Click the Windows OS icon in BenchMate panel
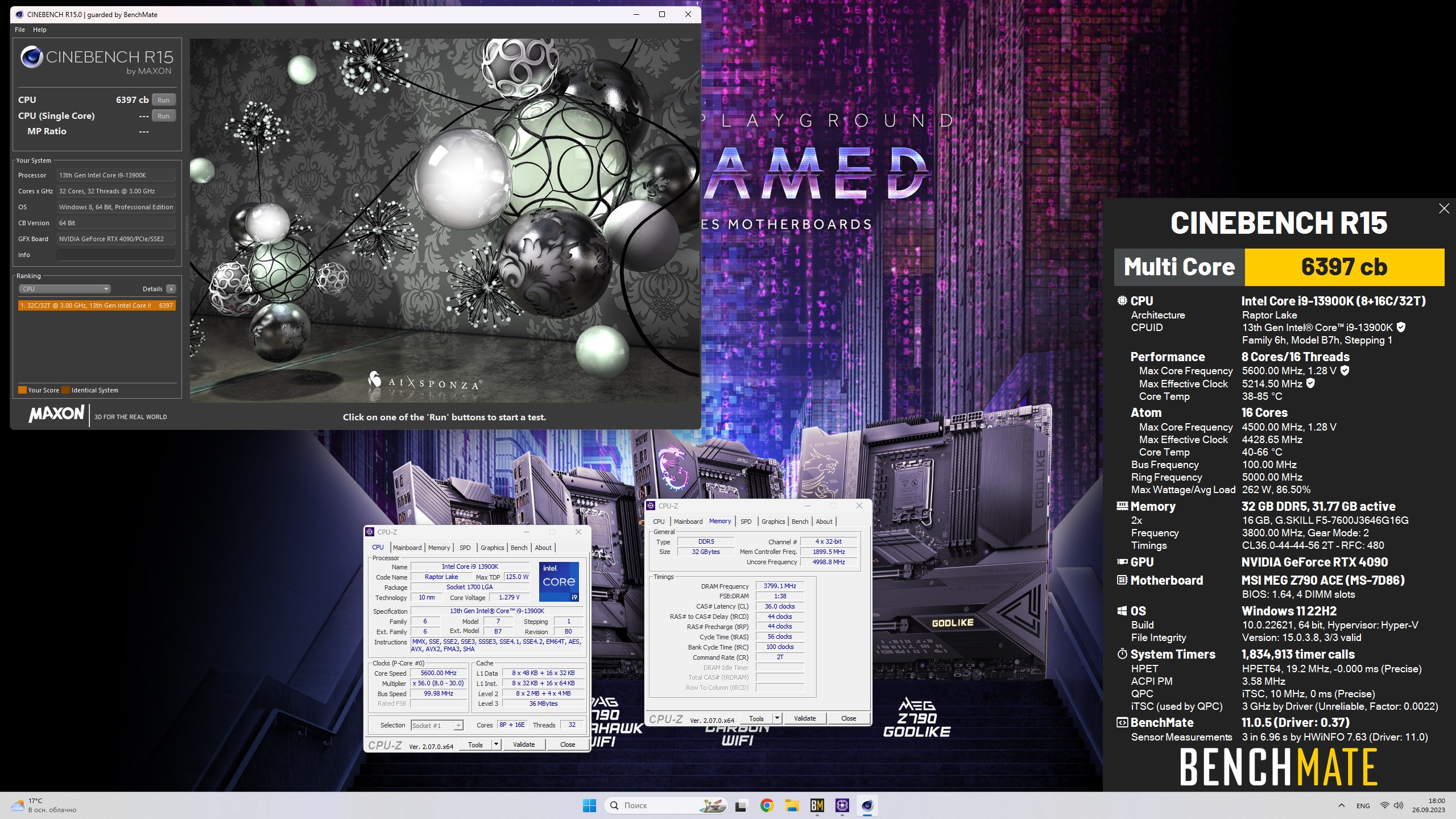 click(1122, 611)
